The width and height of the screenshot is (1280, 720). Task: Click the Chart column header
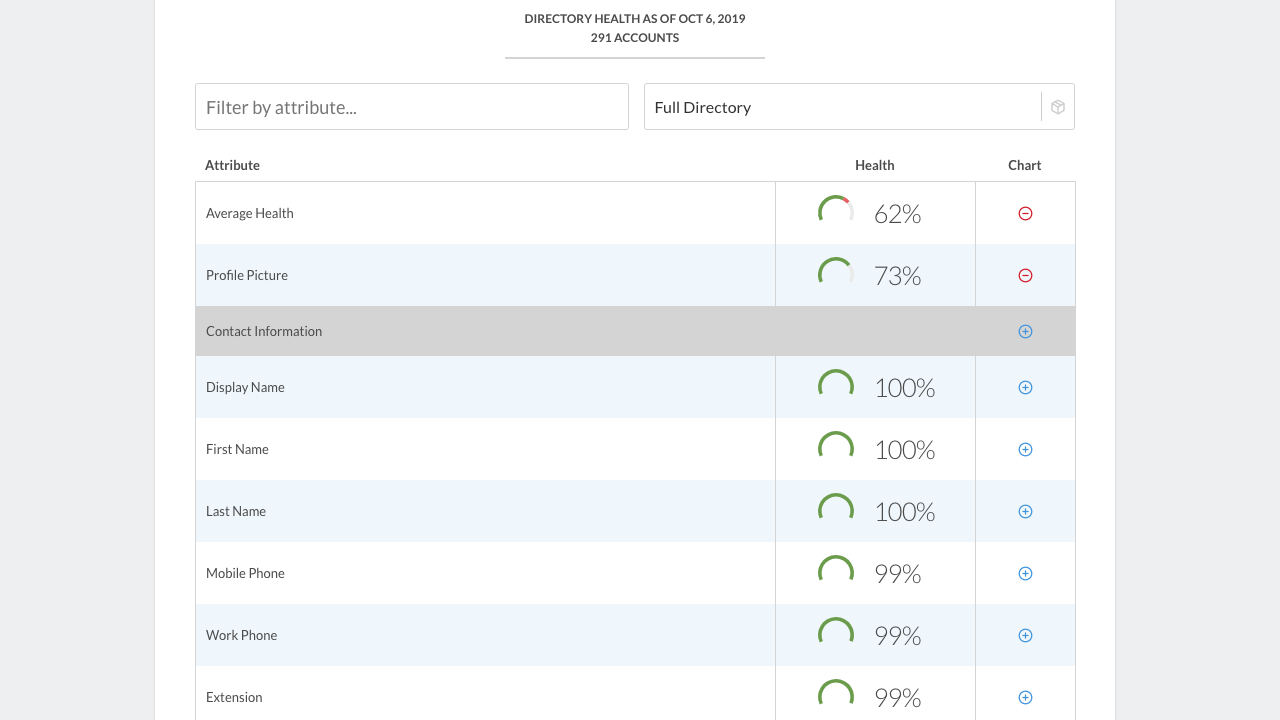tap(1024, 165)
